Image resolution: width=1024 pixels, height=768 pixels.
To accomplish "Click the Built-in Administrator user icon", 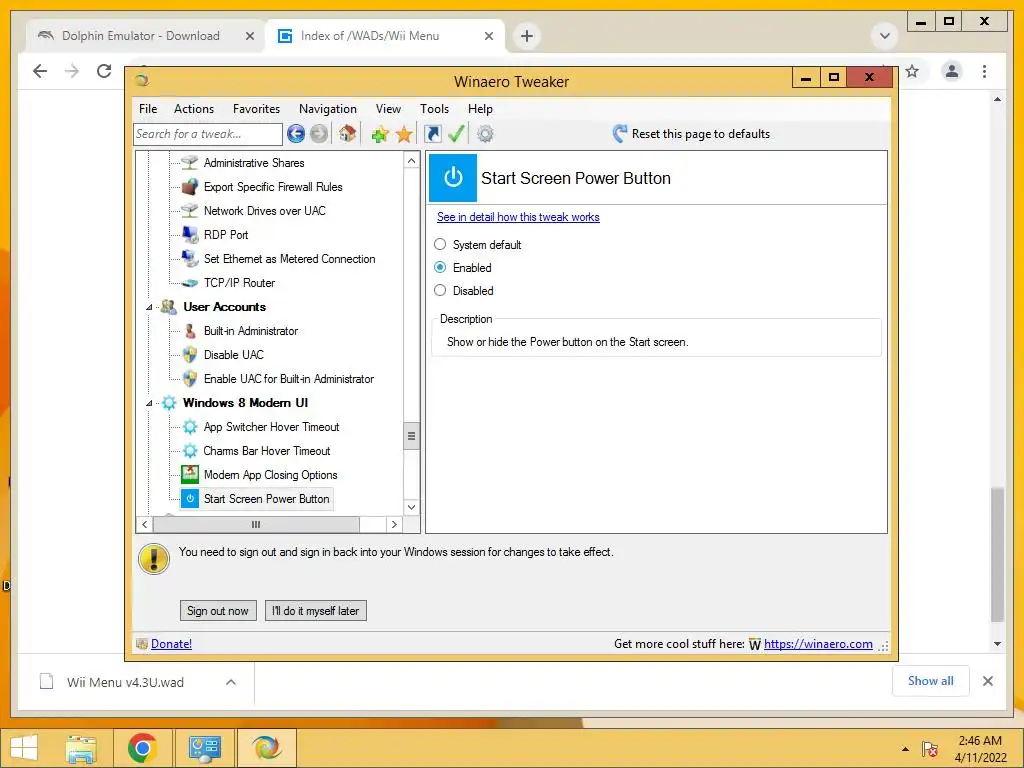I will [189, 331].
